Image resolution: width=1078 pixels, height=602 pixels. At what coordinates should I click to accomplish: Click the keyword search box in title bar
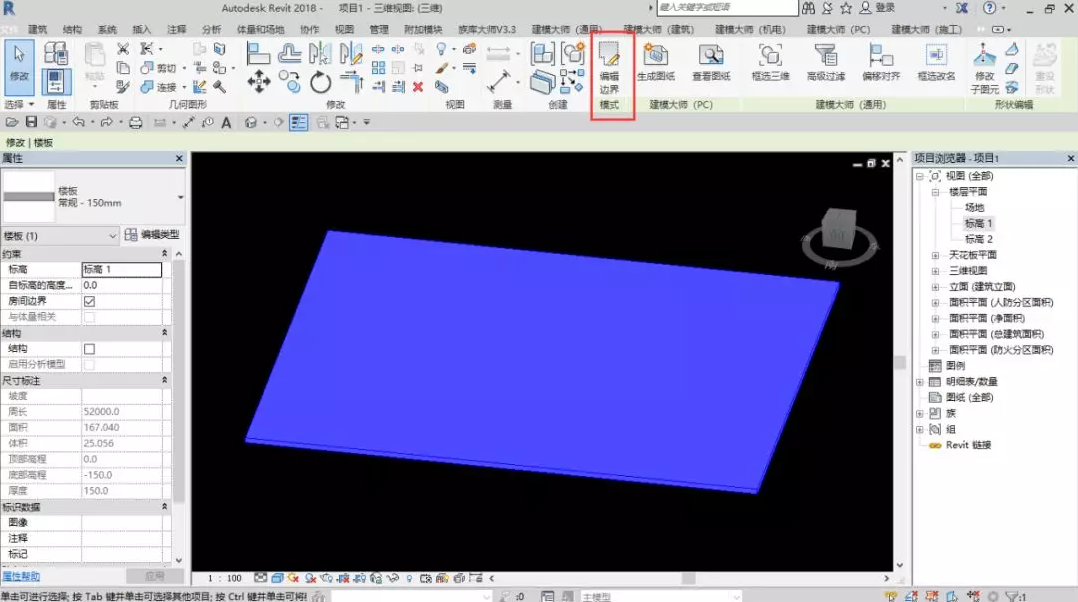point(727,8)
